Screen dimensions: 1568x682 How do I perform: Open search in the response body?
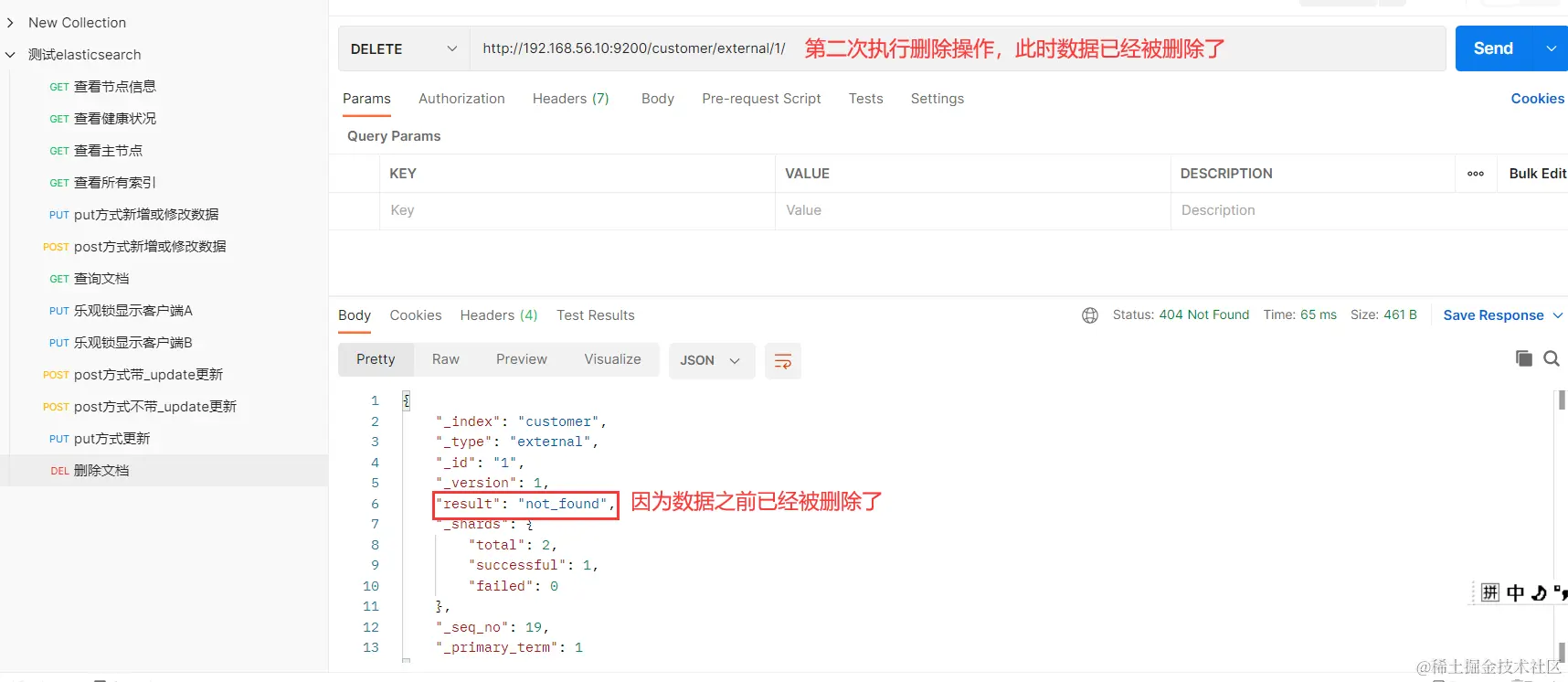coord(1552,358)
